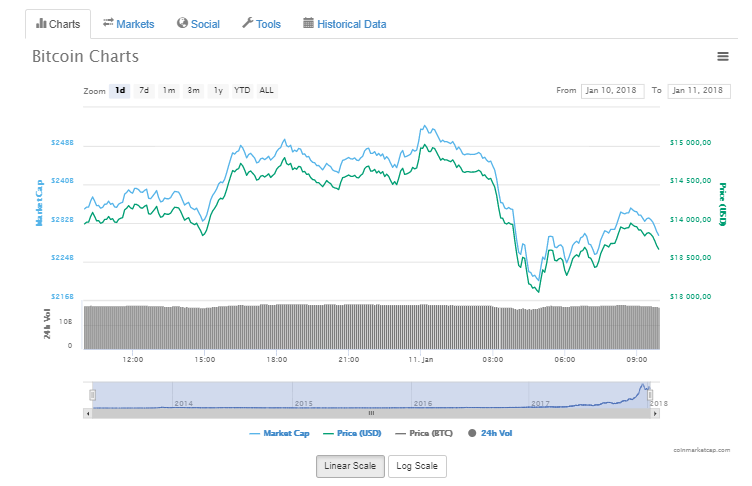The width and height of the screenshot is (752, 486).
Task: Select the ALL zoom range
Action: [x=267, y=91]
